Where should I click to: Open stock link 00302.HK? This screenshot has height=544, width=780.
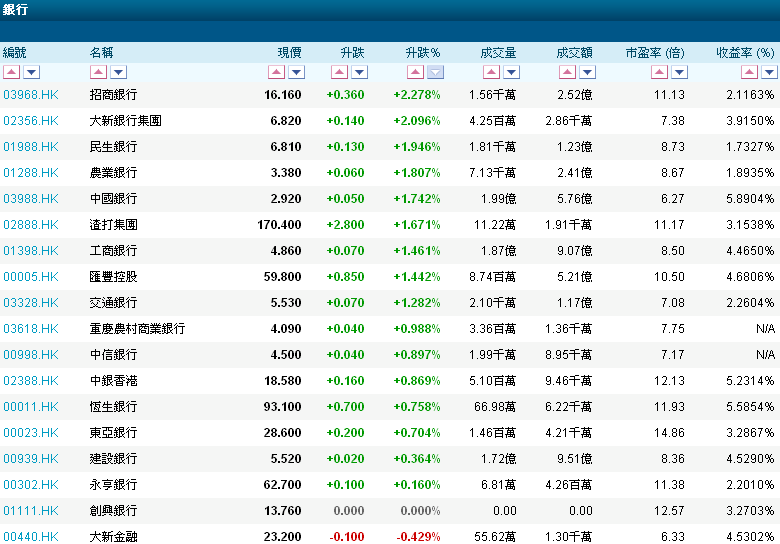coord(31,485)
